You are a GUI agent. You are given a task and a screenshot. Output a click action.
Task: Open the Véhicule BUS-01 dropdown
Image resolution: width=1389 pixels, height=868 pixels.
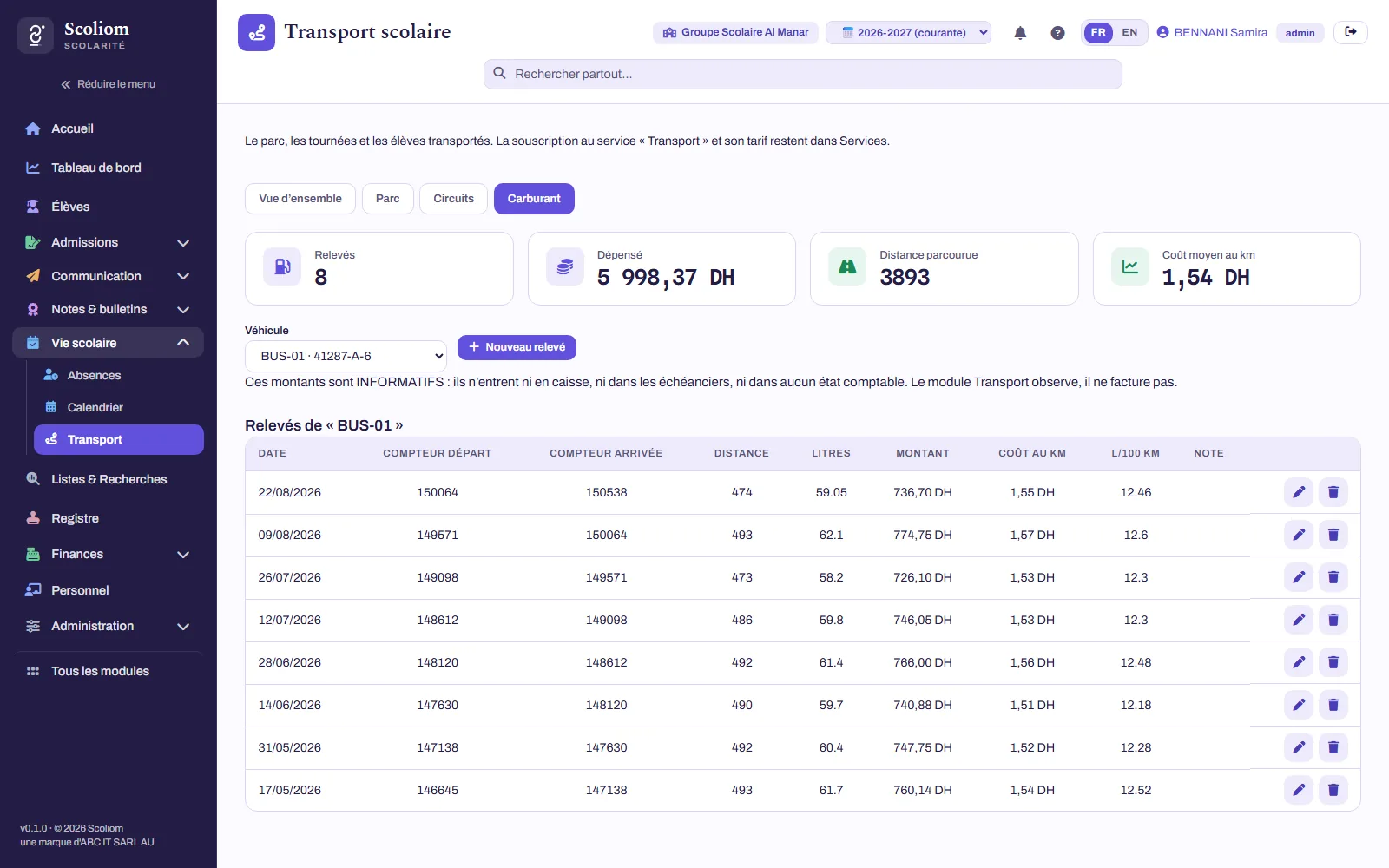pos(346,356)
